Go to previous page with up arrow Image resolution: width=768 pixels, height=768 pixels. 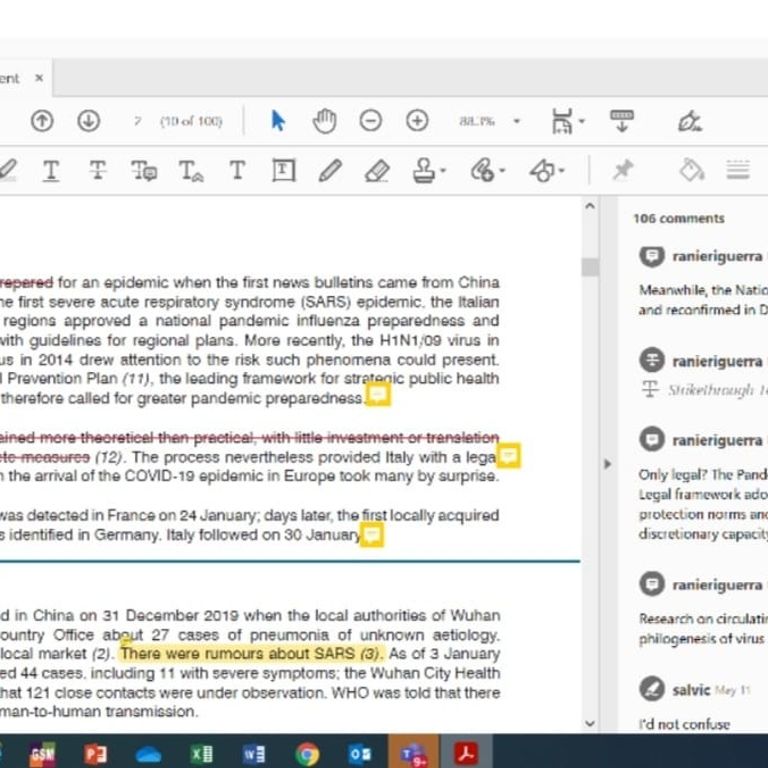click(42, 121)
